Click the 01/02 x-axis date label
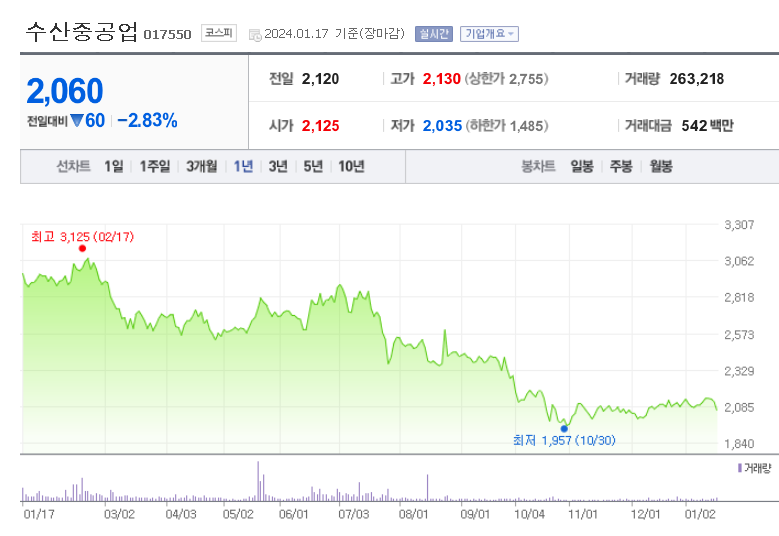Image resolution: width=779 pixels, height=536 pixels. coord(700,514)
